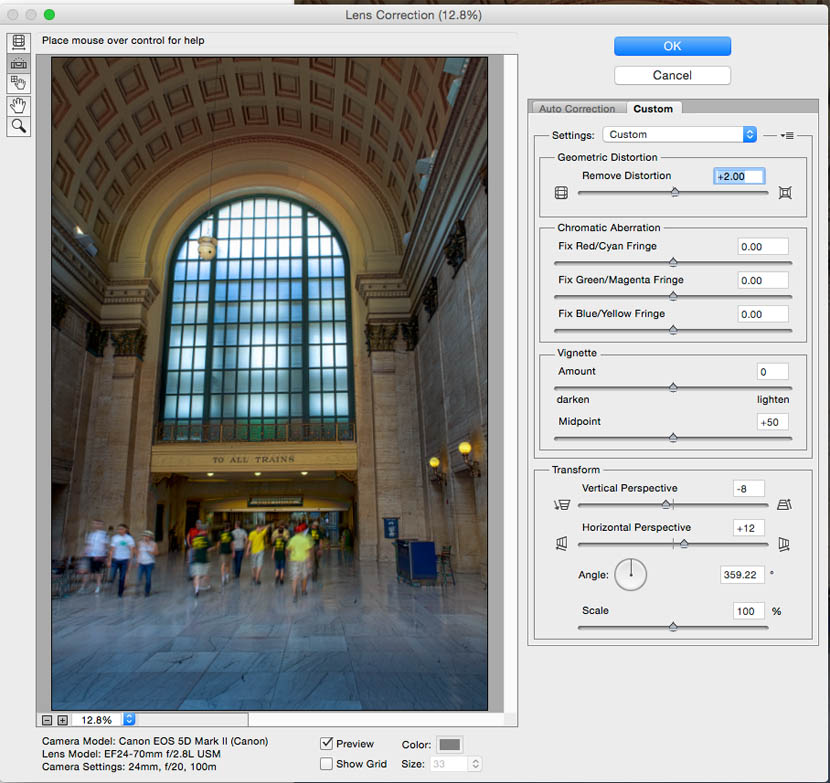Select the Hand tool
The width and height of the screenshot is (830, 783).
pyautogui.click(x=18, y=105)
